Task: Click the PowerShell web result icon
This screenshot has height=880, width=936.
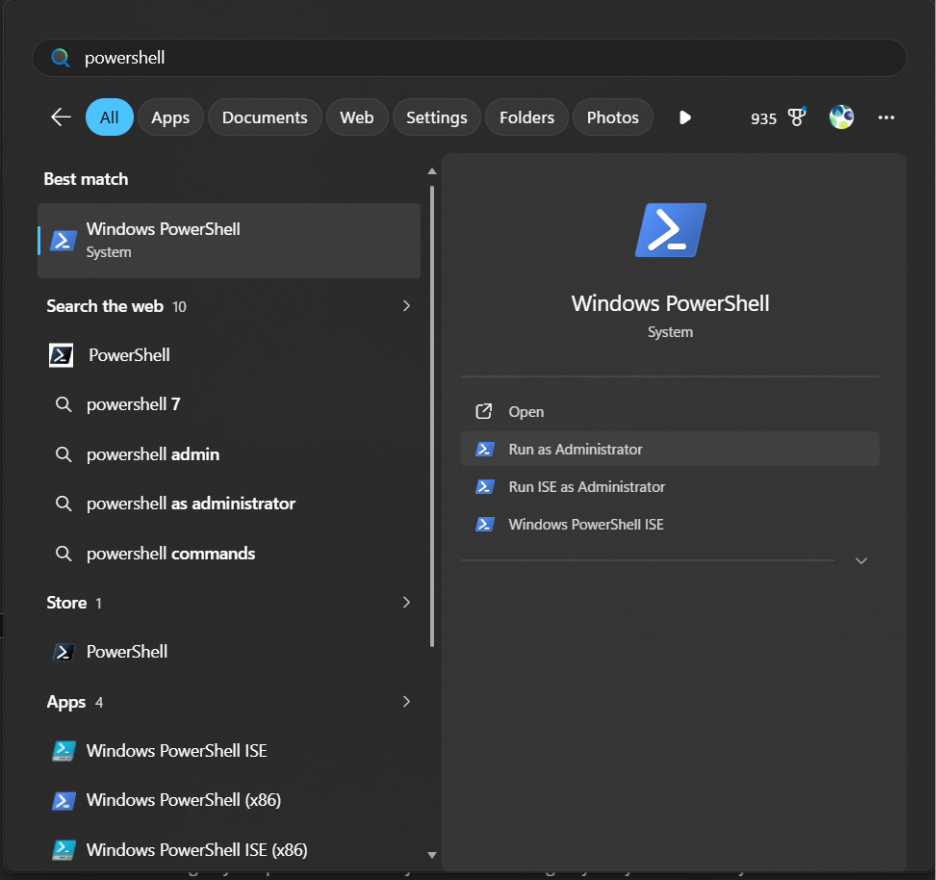Action: point(61,355)
